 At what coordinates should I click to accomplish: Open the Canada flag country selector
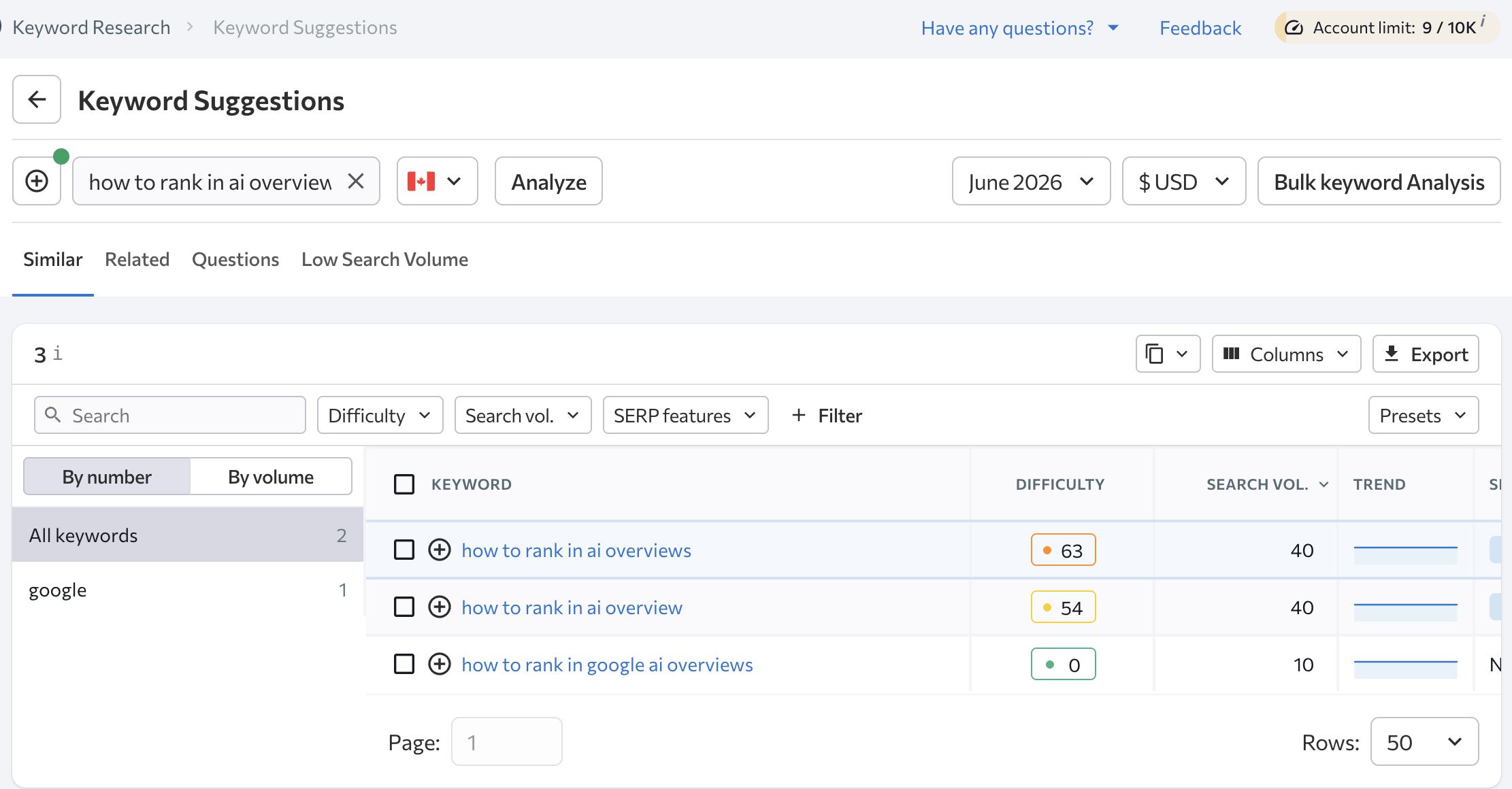point(437,181)
